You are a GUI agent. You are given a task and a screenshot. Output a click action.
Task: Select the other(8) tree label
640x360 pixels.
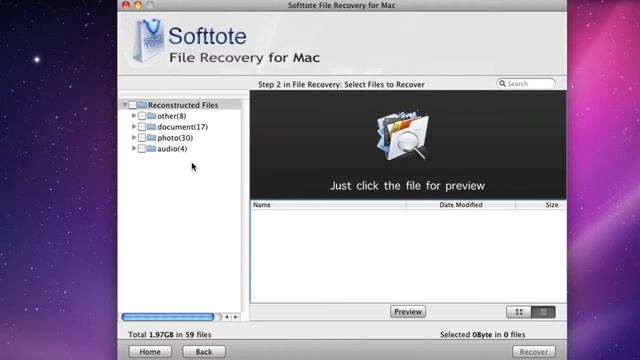tap(172, 116)
